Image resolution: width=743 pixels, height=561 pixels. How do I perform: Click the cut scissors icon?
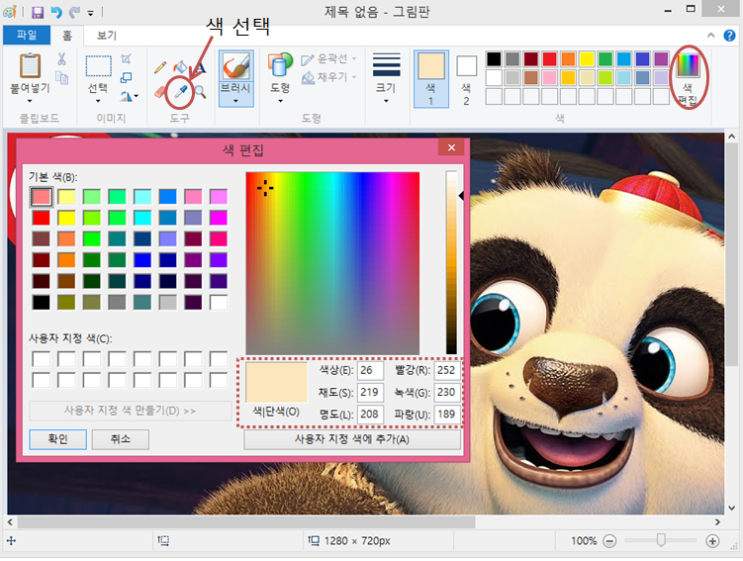[62, 59]
